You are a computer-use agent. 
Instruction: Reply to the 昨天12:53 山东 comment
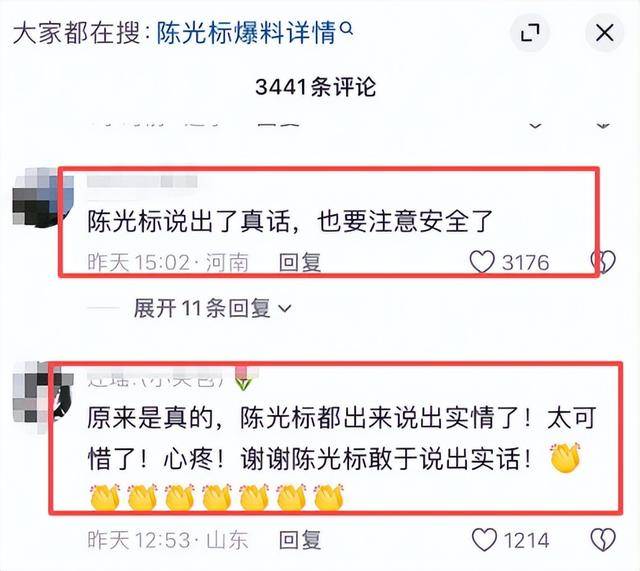(300, 540)
